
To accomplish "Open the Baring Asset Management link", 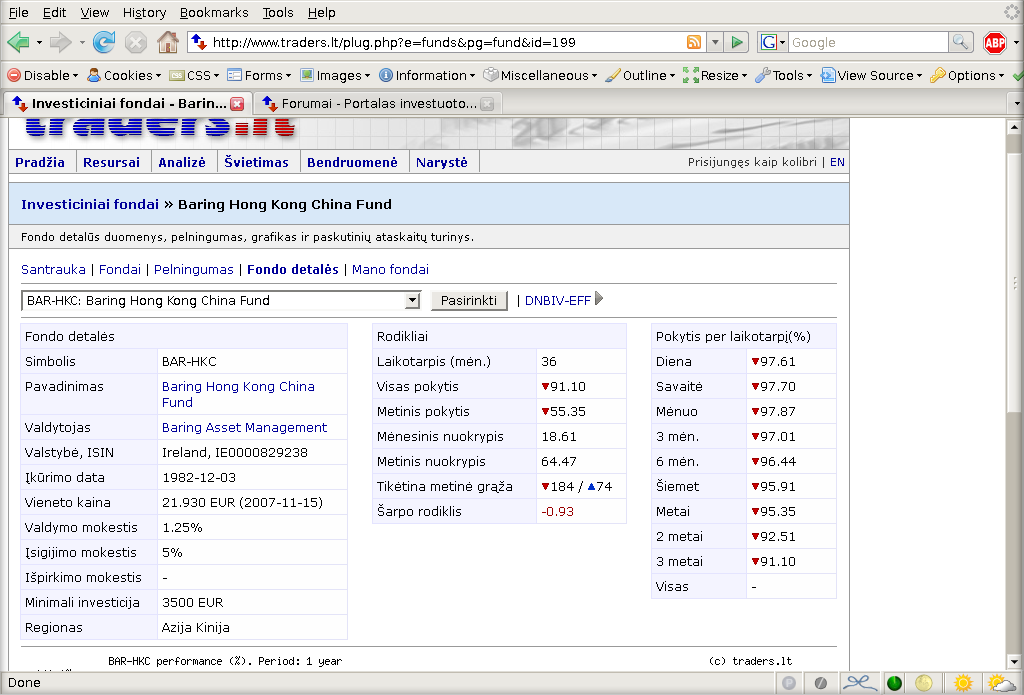I will [x=244, y=428].
